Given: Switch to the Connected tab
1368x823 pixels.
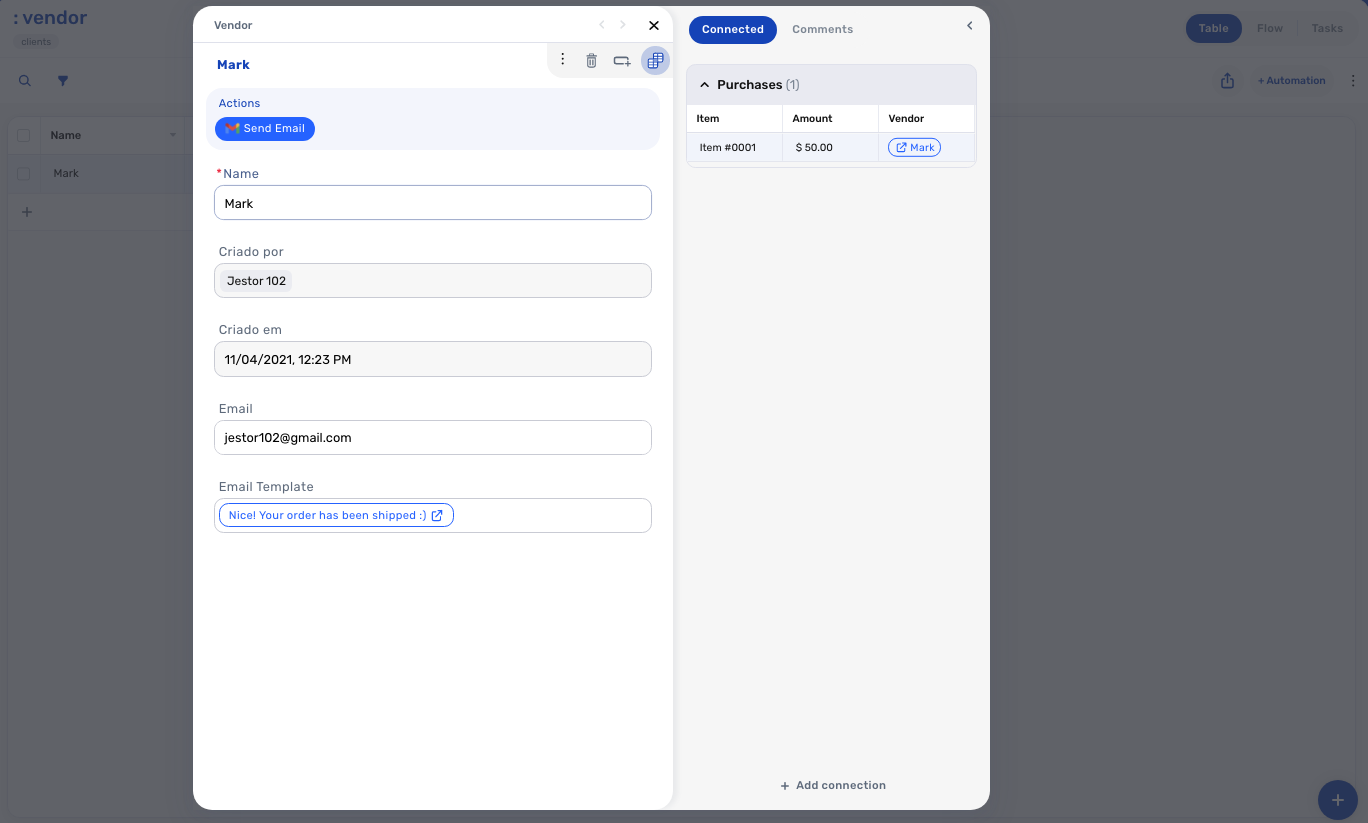Looking at the screenshot, I should coord(733,30).
